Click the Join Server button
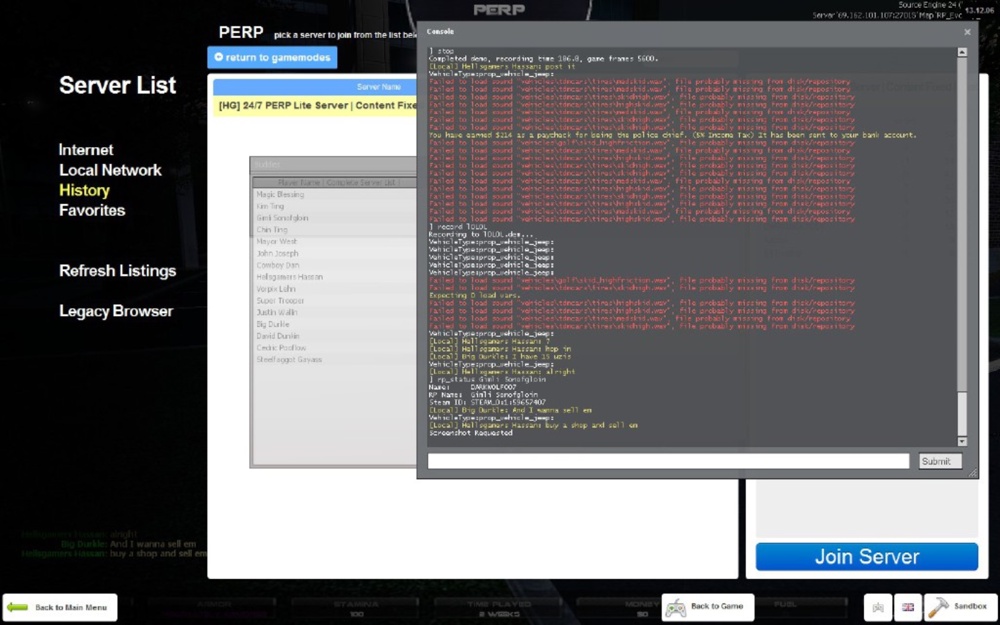 pyautogui.click(x=867, y=557)
